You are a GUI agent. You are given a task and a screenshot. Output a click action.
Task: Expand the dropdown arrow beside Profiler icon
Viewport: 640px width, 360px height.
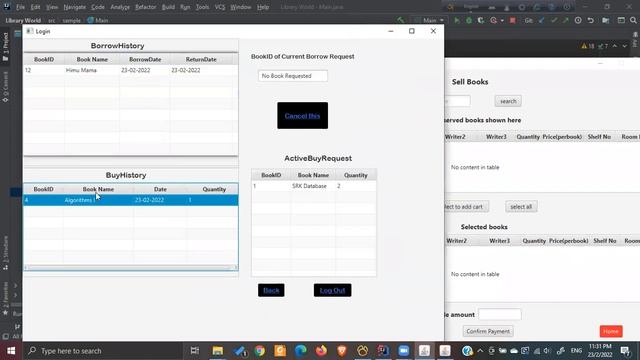point(502,20)
